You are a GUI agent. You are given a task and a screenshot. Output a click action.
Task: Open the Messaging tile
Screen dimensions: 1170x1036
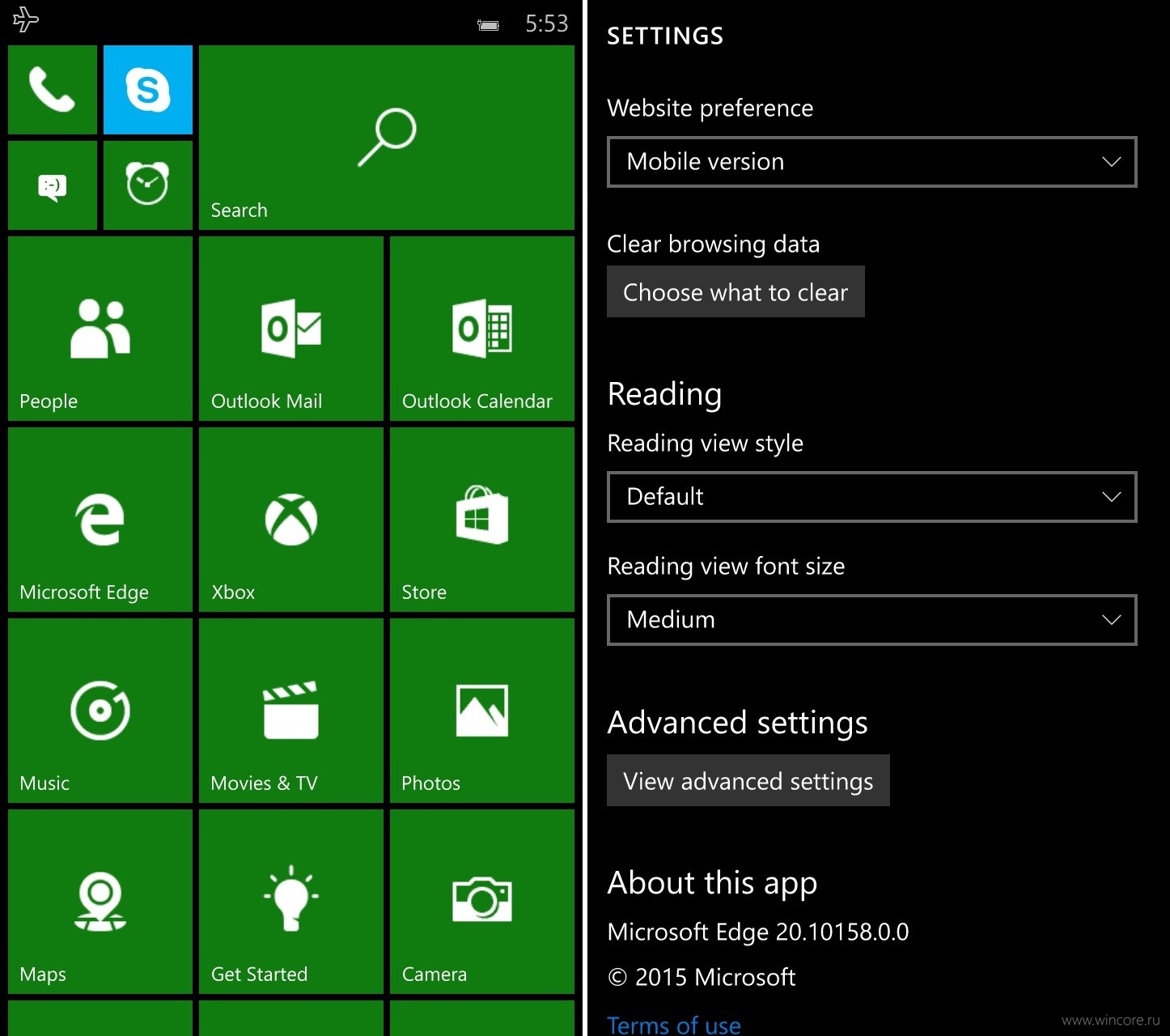53,185
